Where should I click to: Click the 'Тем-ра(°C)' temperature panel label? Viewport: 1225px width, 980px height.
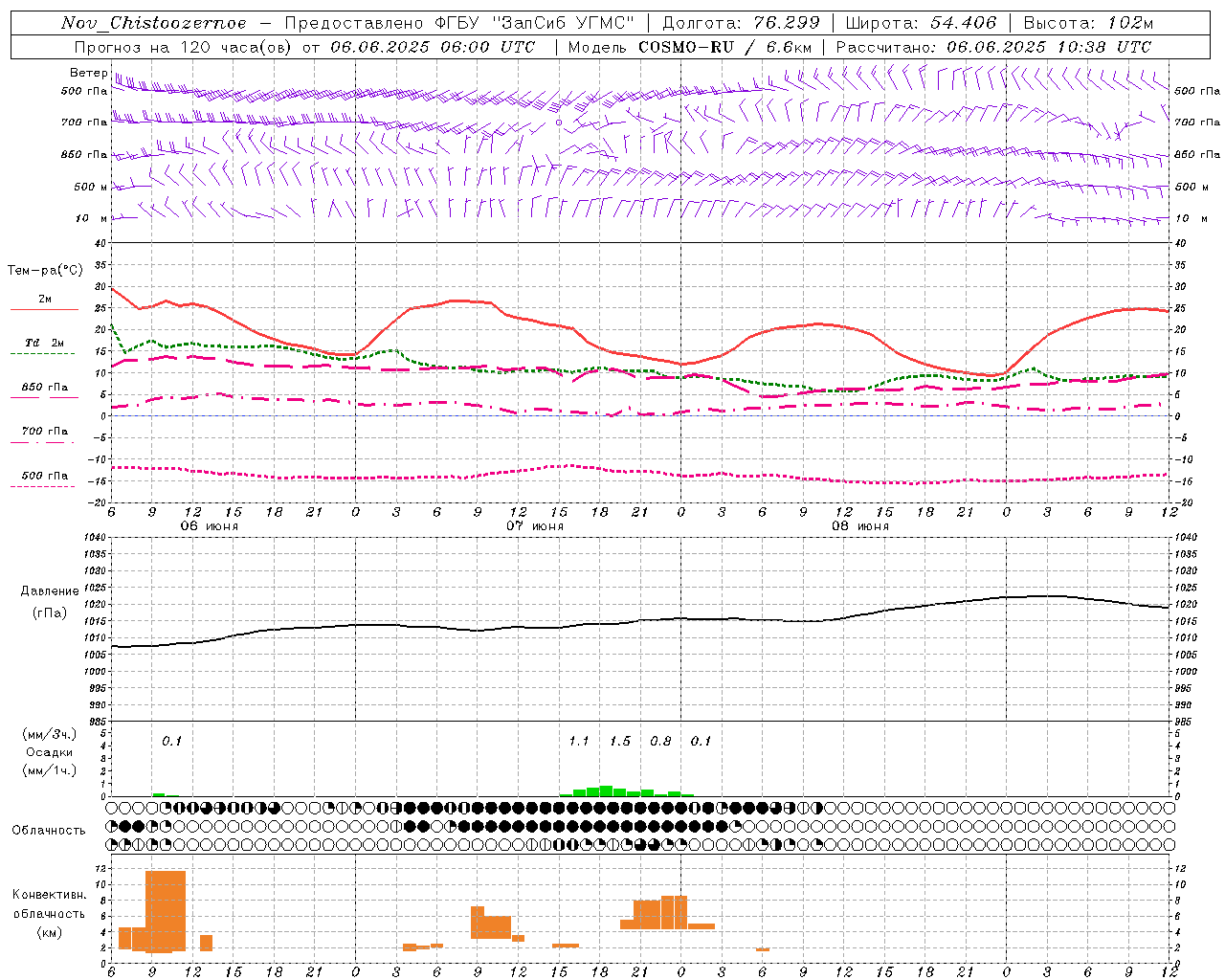coord(45,271)
